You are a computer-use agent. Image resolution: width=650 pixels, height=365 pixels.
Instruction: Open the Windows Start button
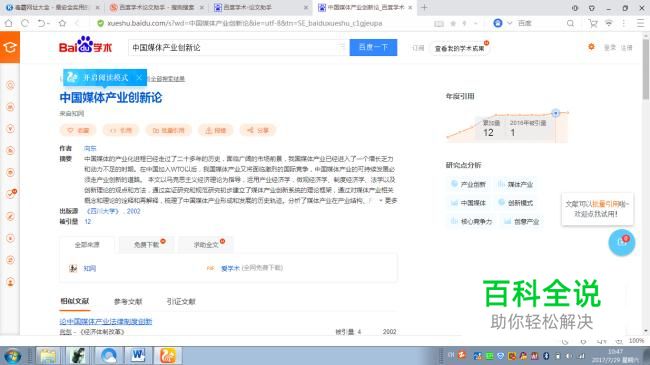(12, 356)
